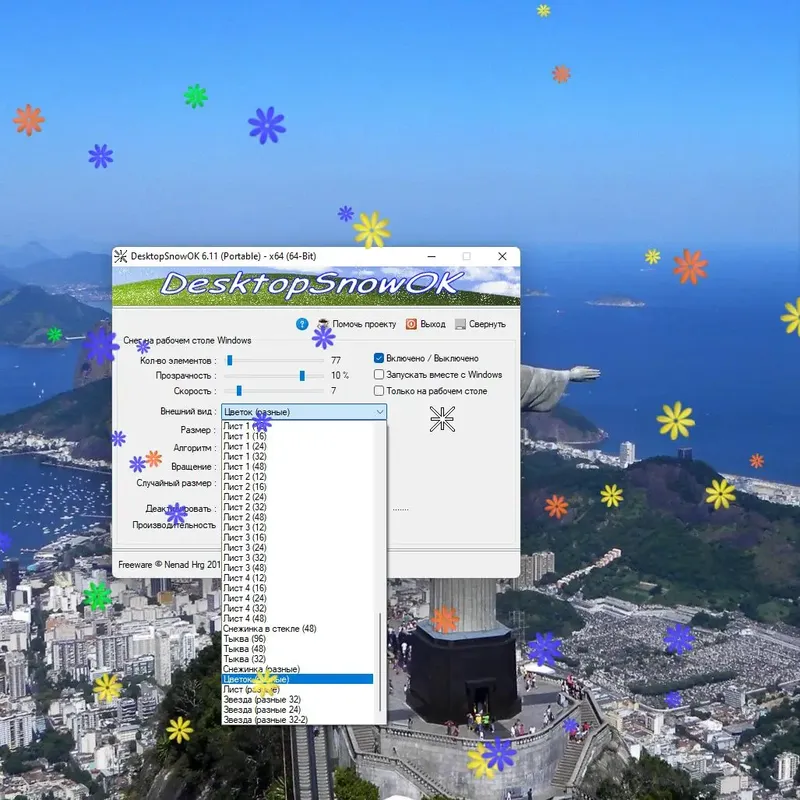Click the Выход exit button label
This screenshot has width=800, height=800.
433,324
